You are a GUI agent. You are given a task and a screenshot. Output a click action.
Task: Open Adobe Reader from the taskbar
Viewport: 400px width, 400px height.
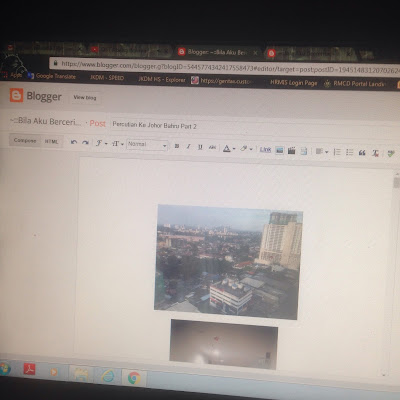[x=29, y=369]
